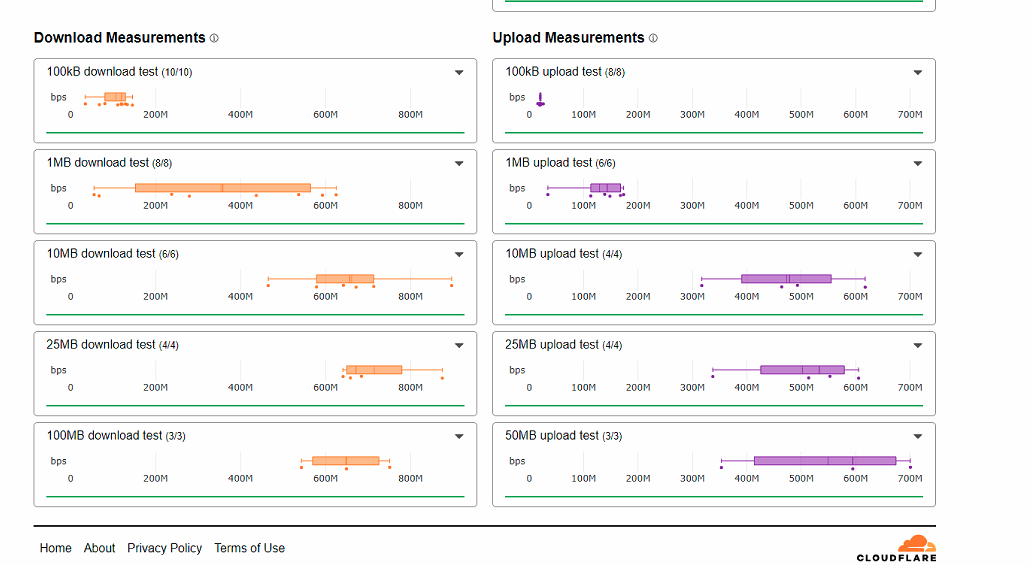Screen dimensions: 1031x565
Task: Open the 50MB upload test dropdown
Action: coord(918,436)
